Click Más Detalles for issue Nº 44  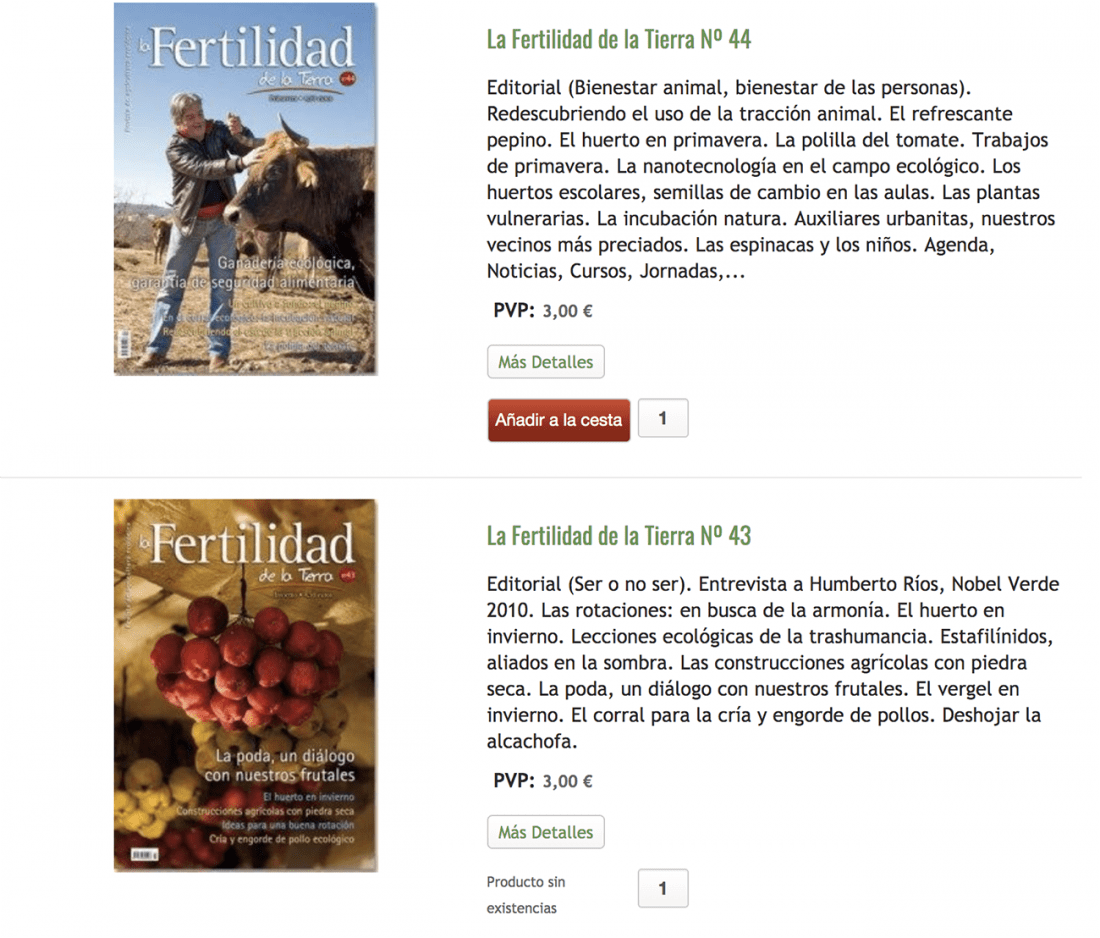coord(546,362)
